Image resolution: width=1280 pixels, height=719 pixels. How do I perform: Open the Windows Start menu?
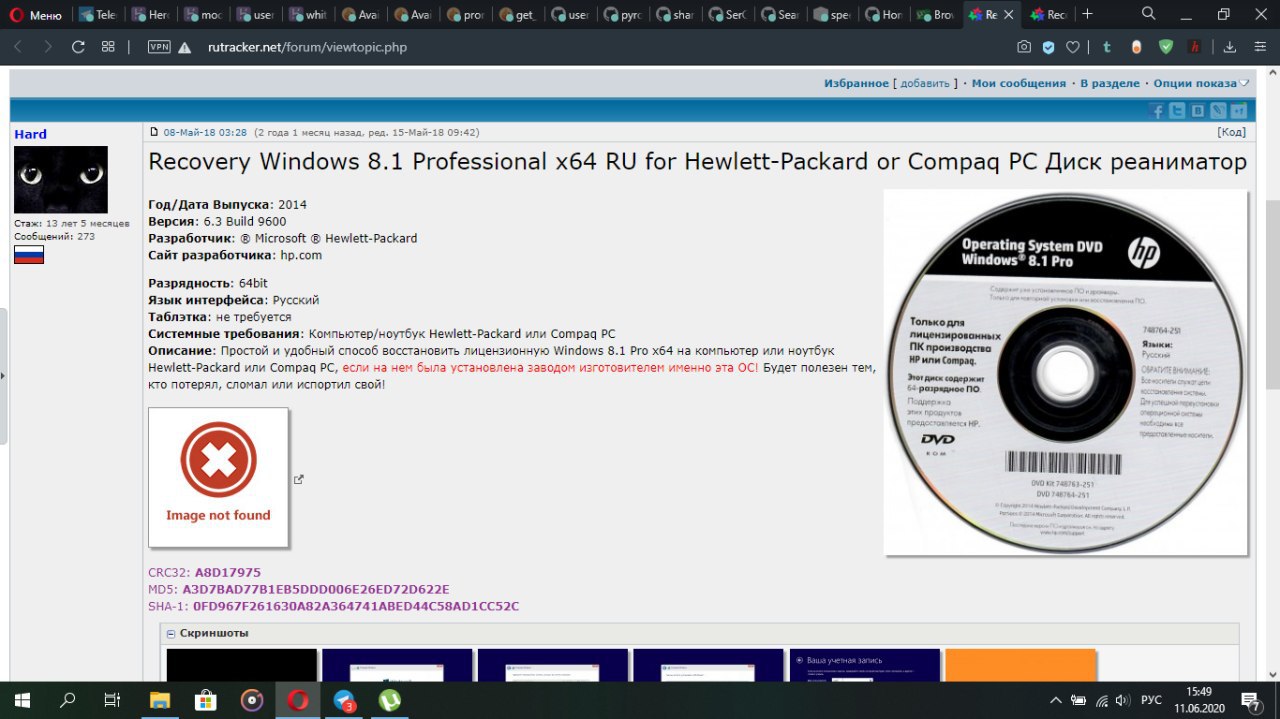click(21, 700)
